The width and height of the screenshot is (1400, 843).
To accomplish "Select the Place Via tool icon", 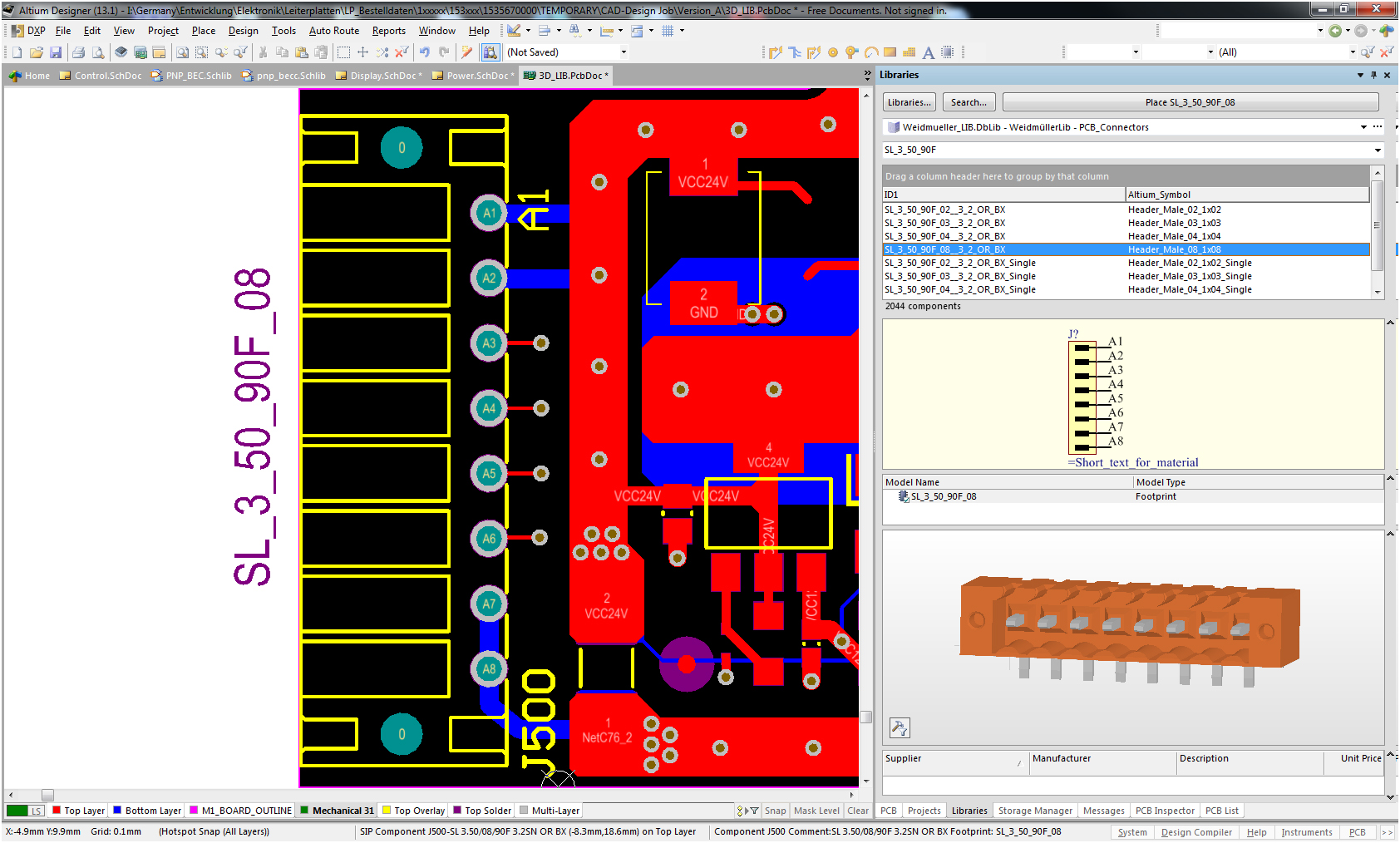I will point(851,52).
